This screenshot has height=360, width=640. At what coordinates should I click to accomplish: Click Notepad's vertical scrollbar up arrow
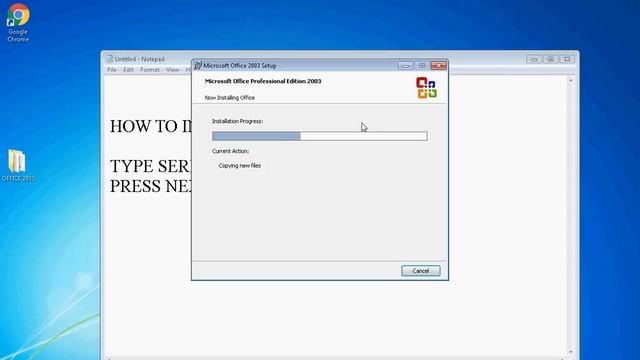click(x=571, y=80)
